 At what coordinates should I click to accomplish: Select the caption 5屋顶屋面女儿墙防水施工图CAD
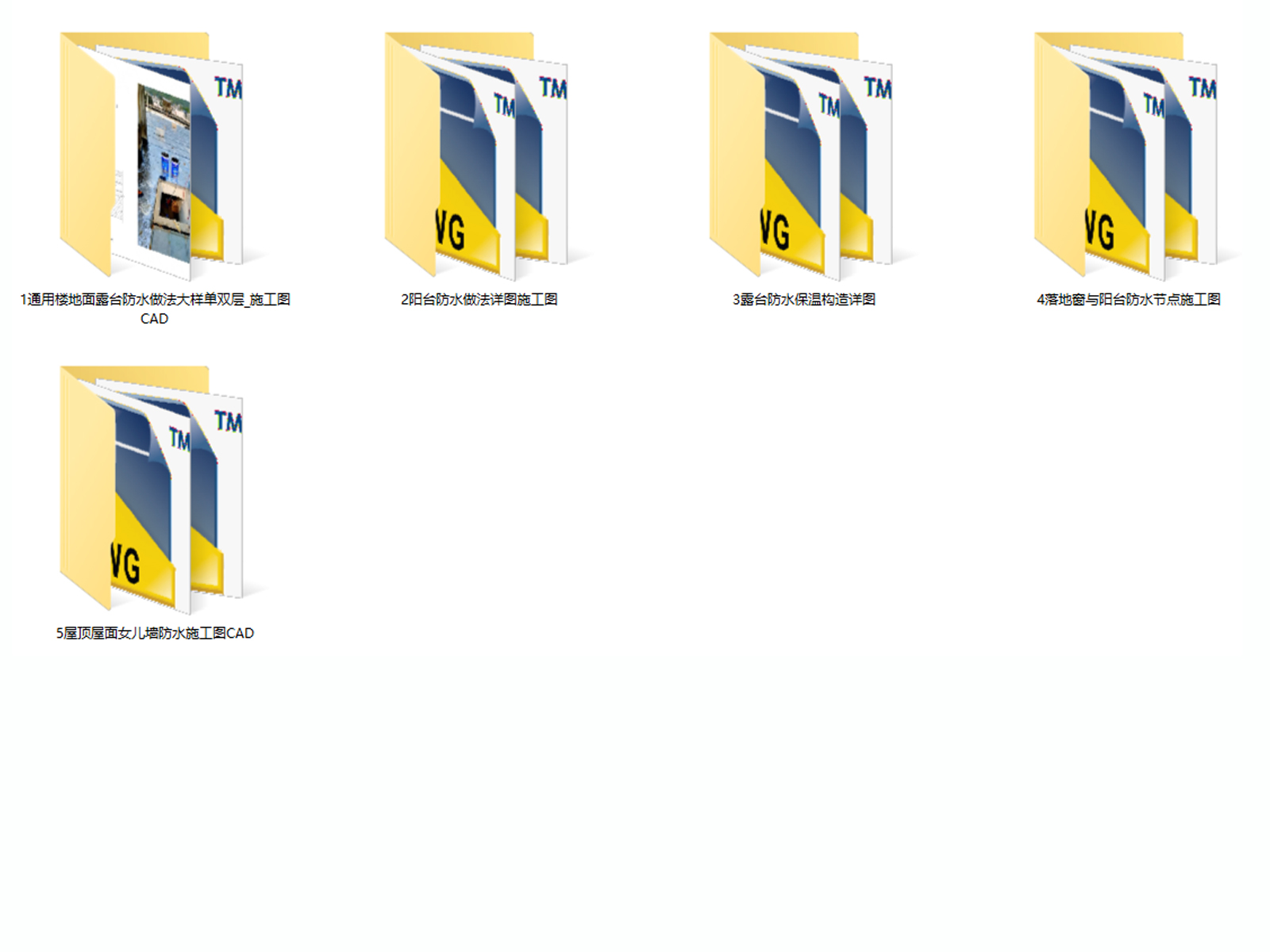[156, 634]
